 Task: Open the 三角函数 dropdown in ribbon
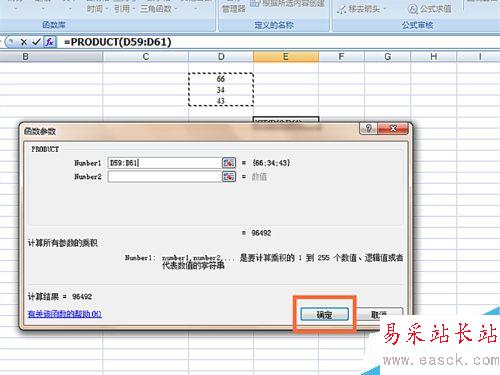[x=158, y=9]
